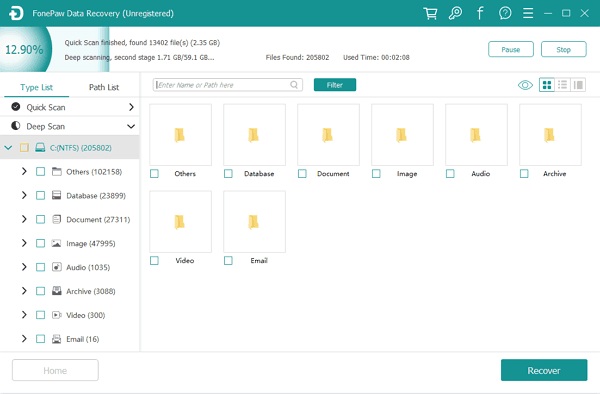Click the Document category icon in tree

pos(57,219)
